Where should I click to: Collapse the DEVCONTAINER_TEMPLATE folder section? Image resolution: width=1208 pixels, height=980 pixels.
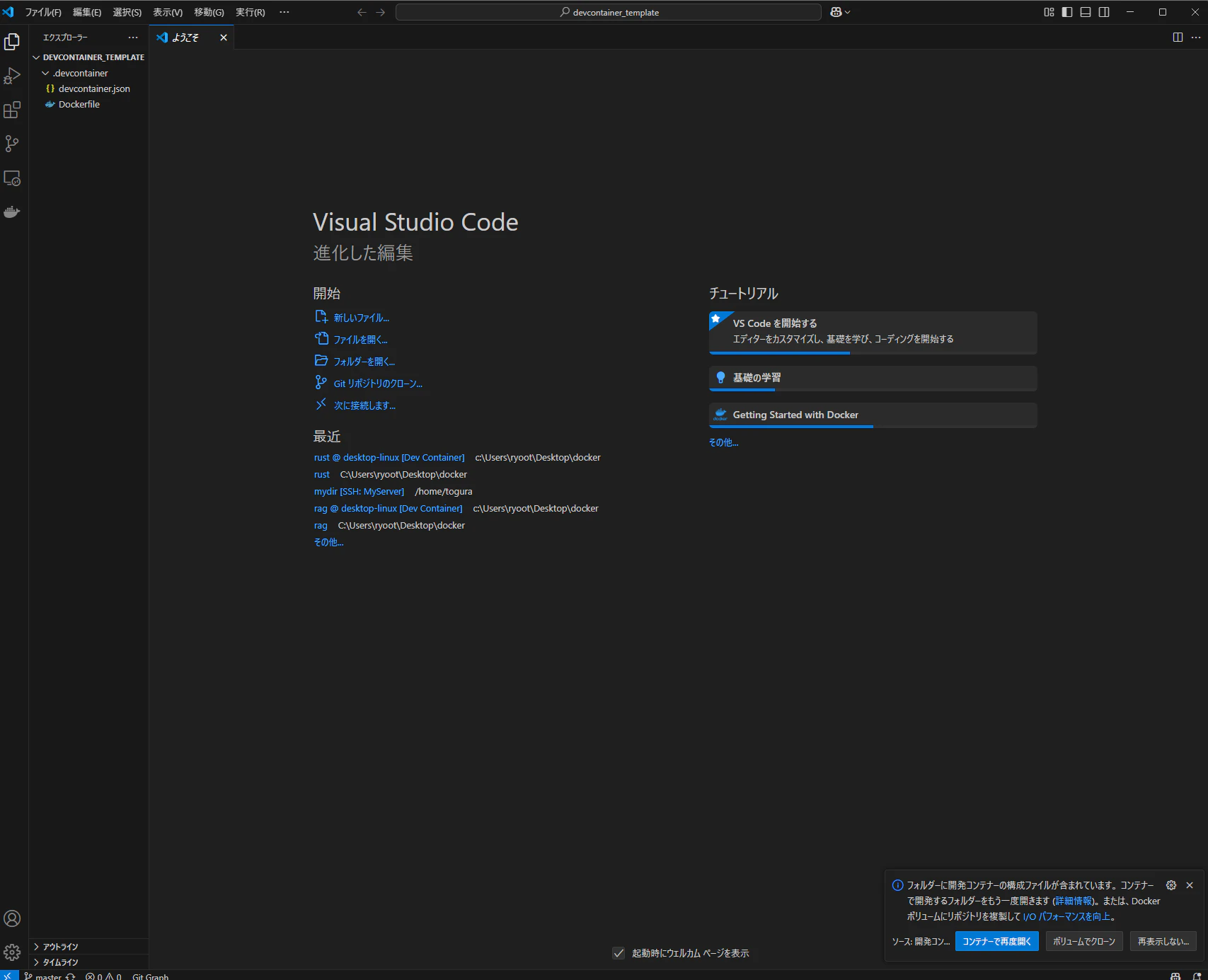[x=89, y=57]
